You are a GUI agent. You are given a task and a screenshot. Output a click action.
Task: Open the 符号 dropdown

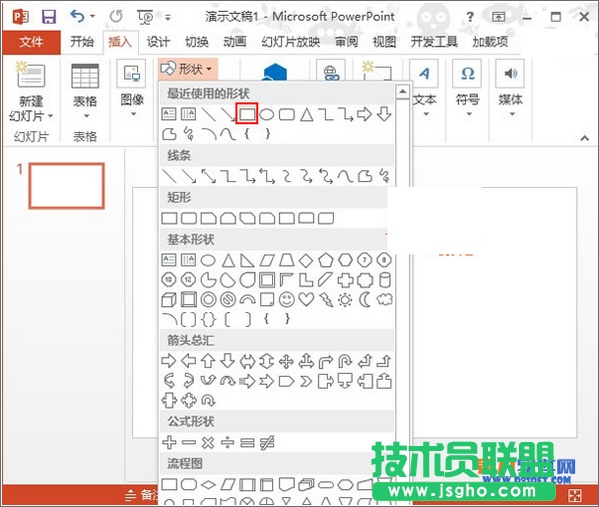point(468,89)
